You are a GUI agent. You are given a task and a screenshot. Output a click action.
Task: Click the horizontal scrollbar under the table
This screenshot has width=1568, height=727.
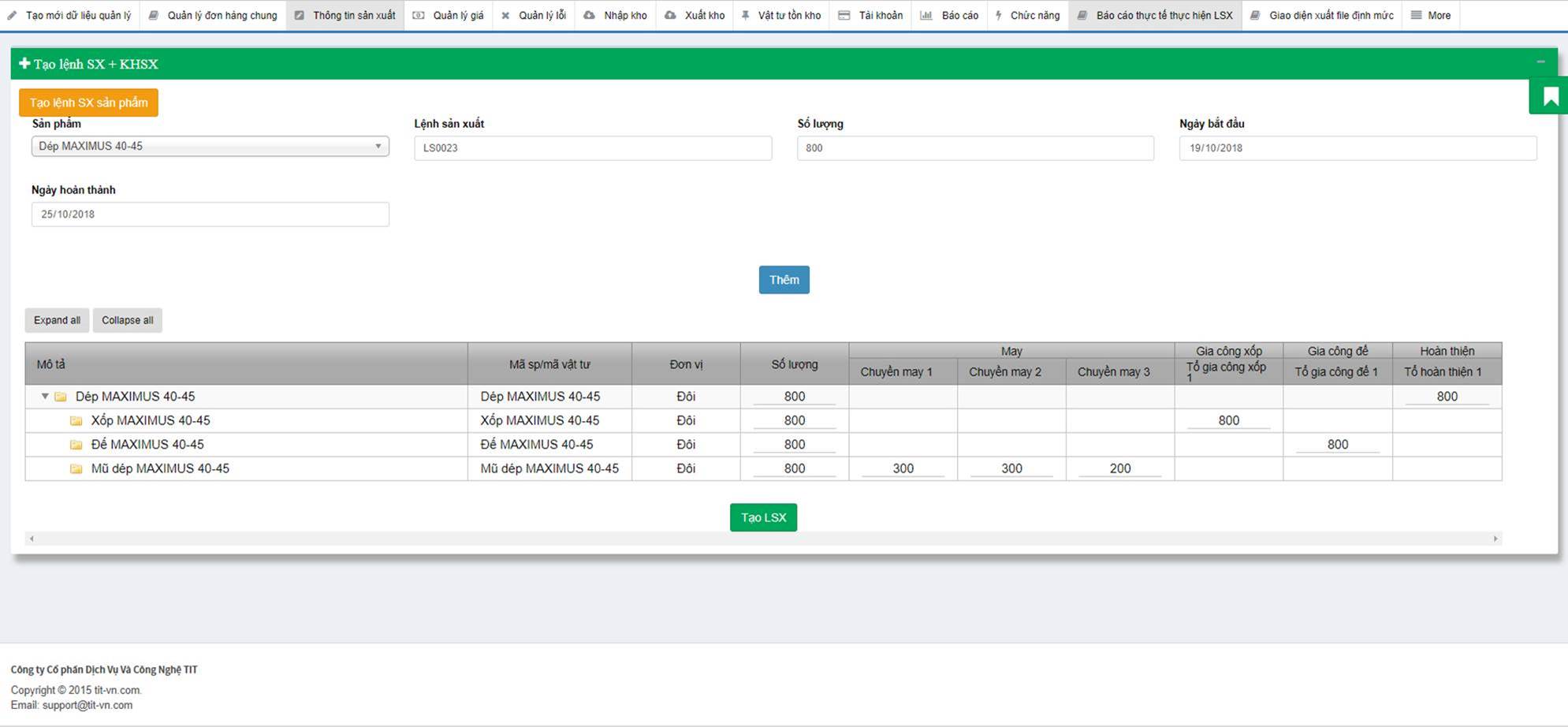762,539
